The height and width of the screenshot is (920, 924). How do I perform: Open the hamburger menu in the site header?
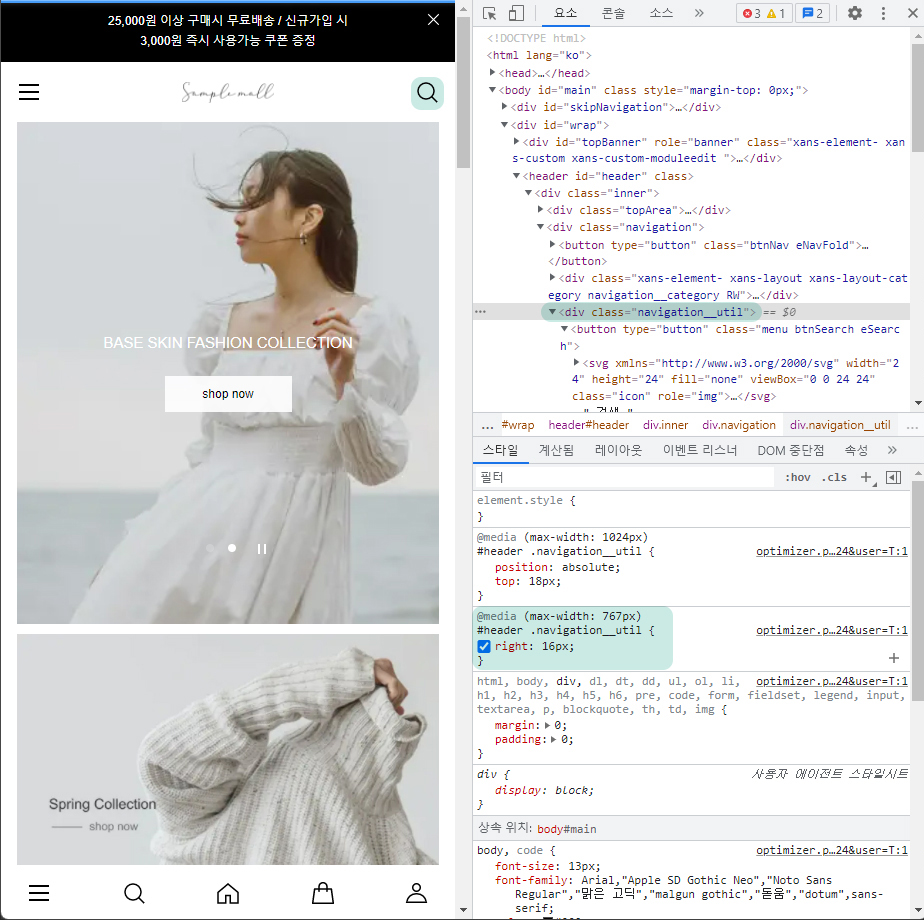[x=29, y=92]
